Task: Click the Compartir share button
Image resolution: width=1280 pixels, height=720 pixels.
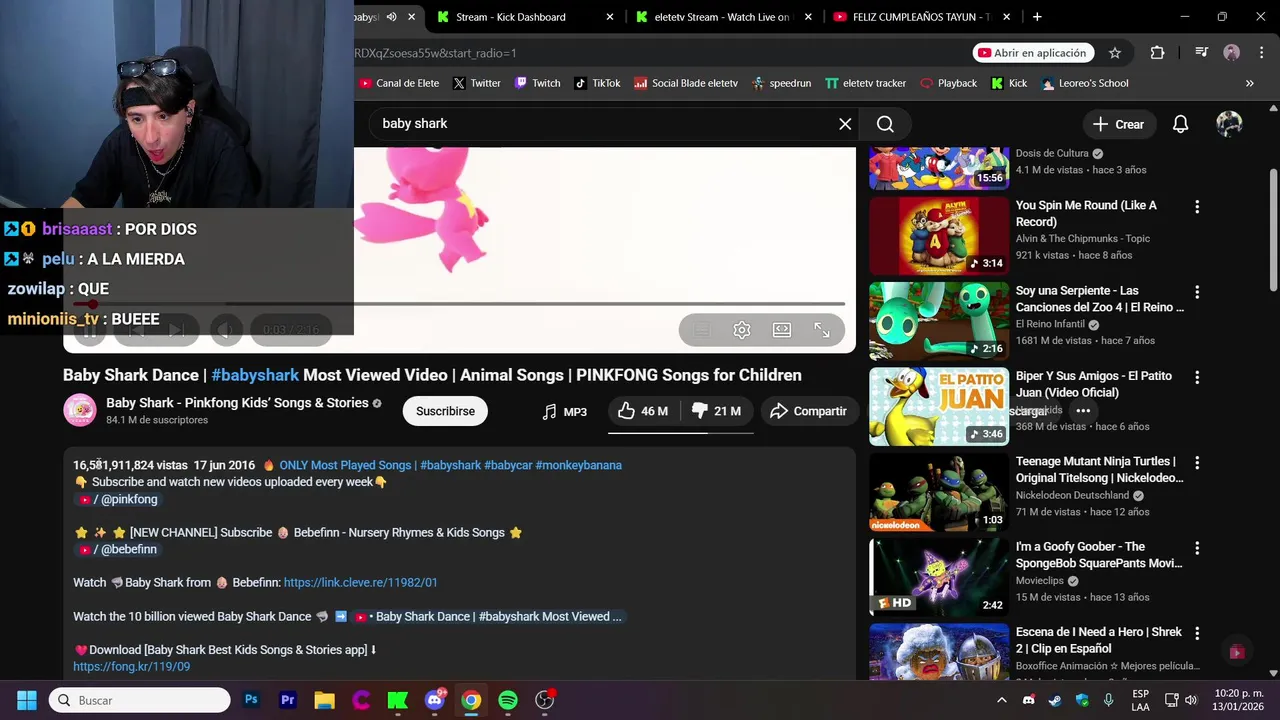Action: (x=808, y=411)
